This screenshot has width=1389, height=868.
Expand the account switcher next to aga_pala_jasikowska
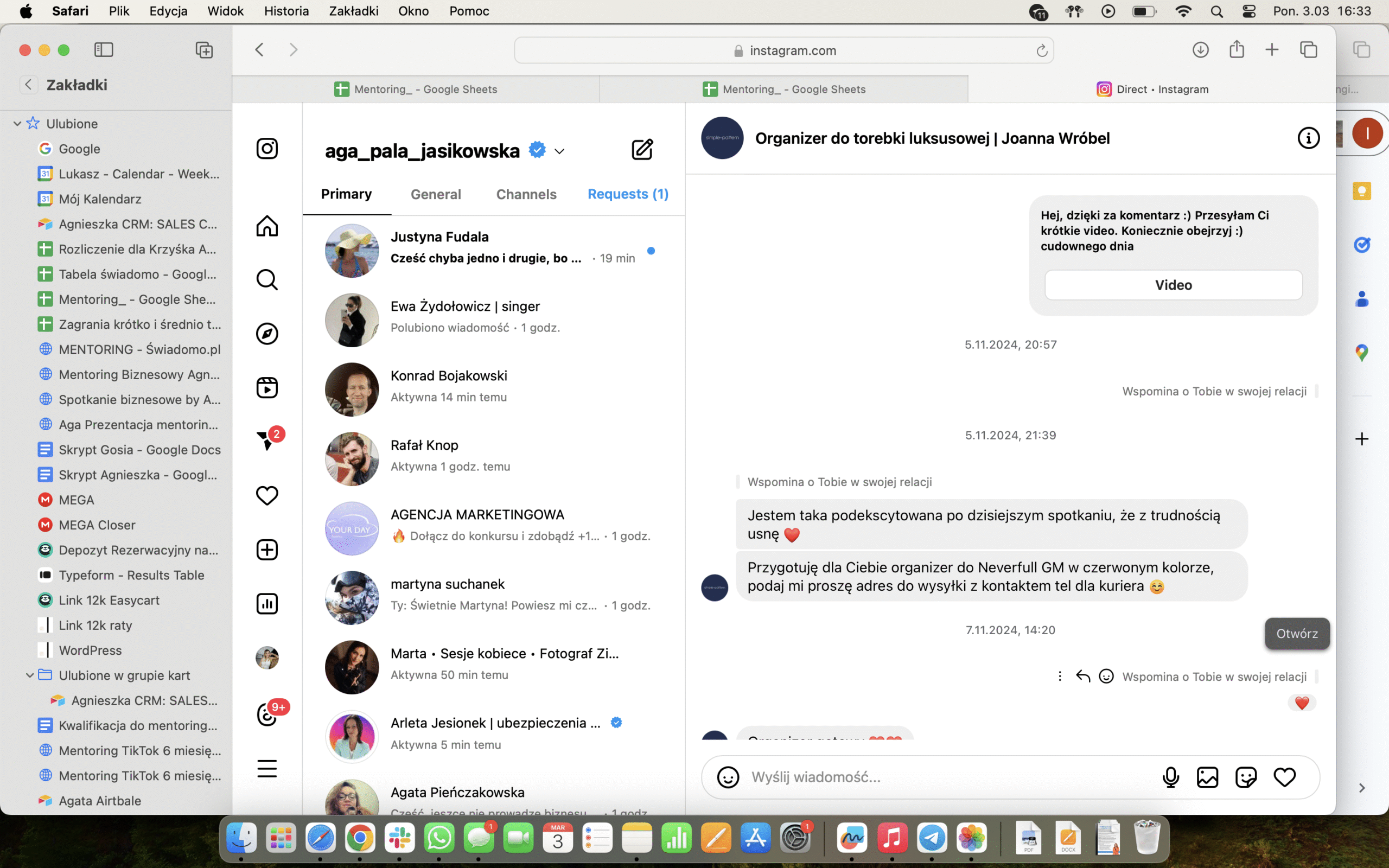tap(559, 151)
